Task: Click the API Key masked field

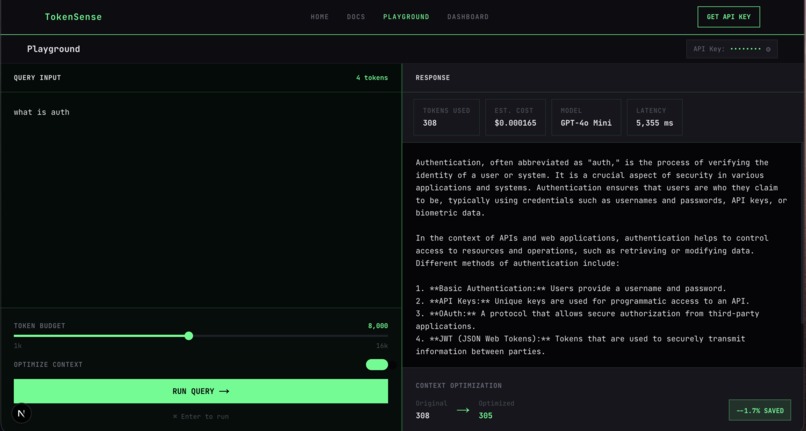Action: [731, 49]
